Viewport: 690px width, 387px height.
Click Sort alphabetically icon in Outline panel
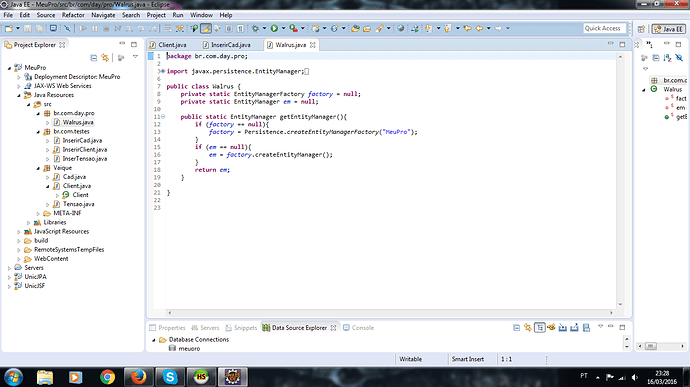tap(667, 58)
